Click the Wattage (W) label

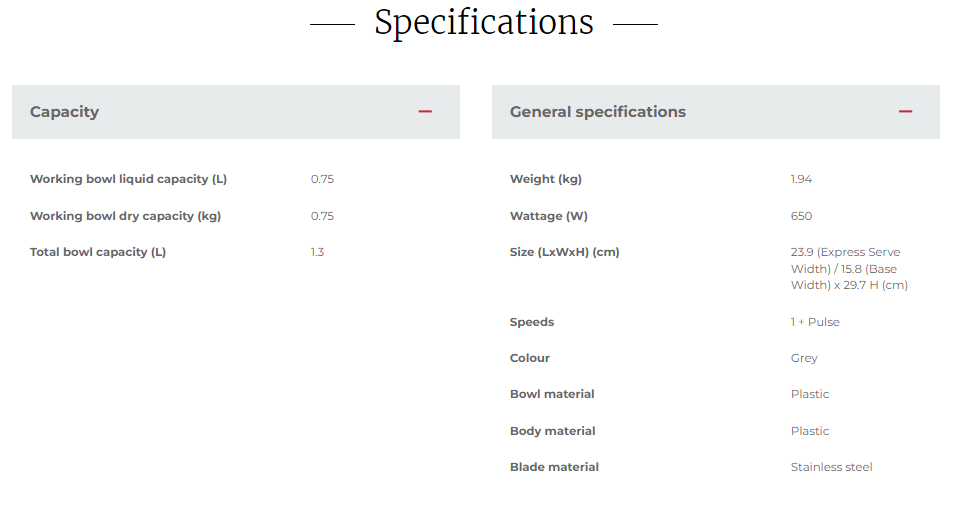tap(549, 216)
